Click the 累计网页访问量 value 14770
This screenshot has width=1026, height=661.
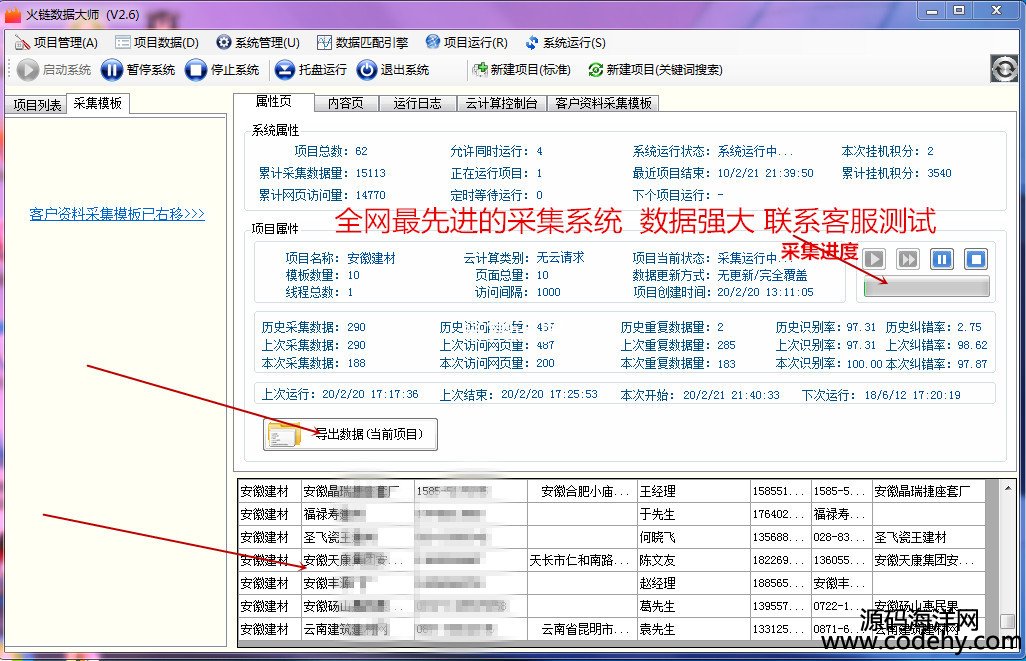[x=370, y=195]
